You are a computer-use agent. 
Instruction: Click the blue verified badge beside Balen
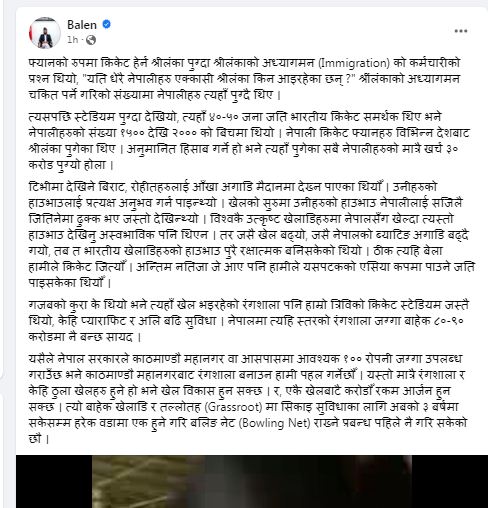(106, 24)
